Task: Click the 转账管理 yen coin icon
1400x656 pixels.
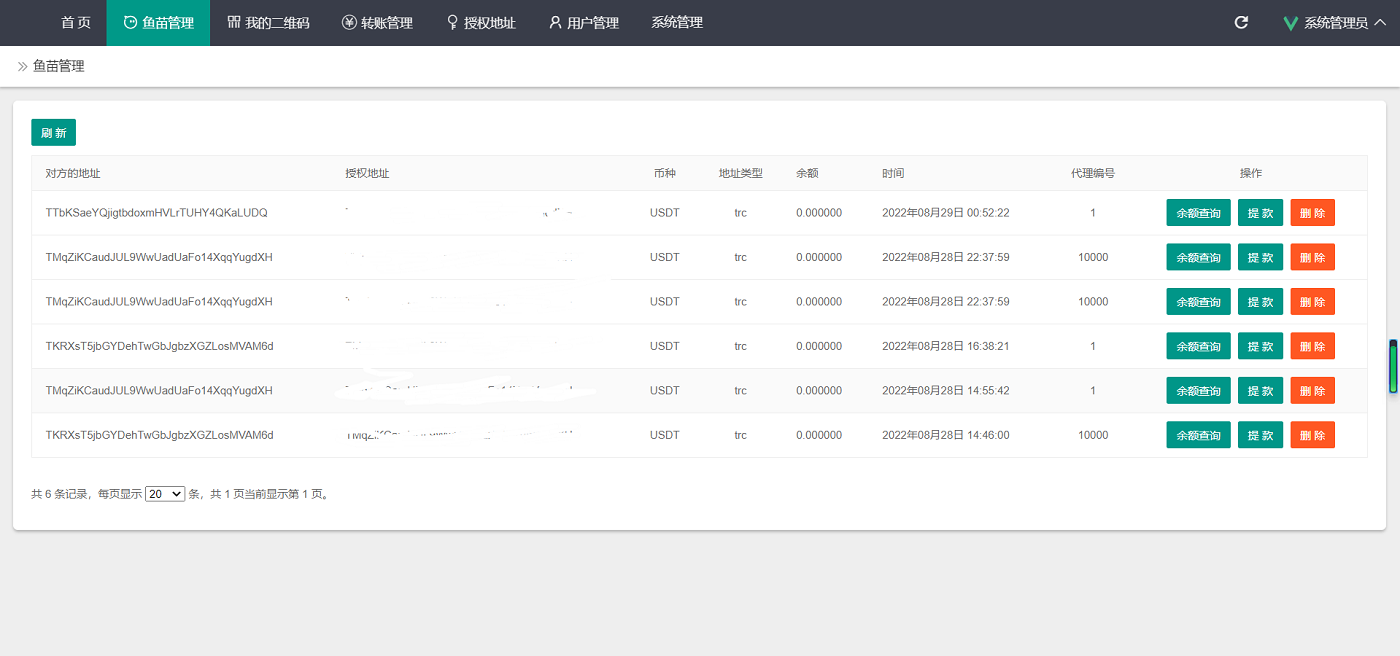Action: (x=349, y=22)
